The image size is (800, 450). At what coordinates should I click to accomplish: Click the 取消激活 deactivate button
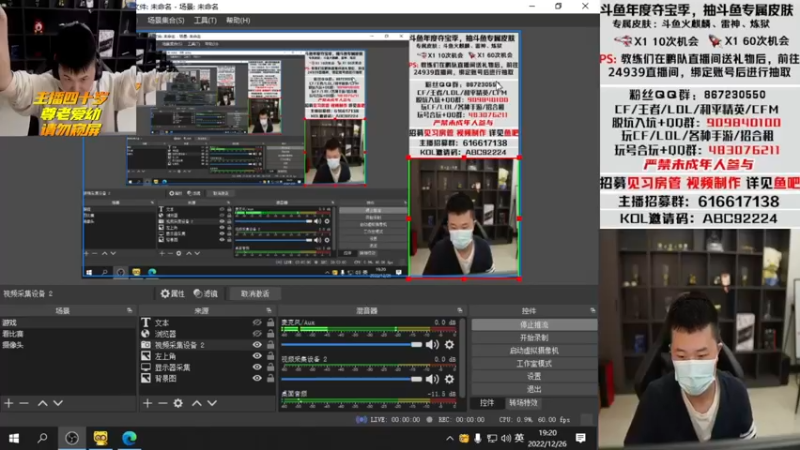click(255, 293)
